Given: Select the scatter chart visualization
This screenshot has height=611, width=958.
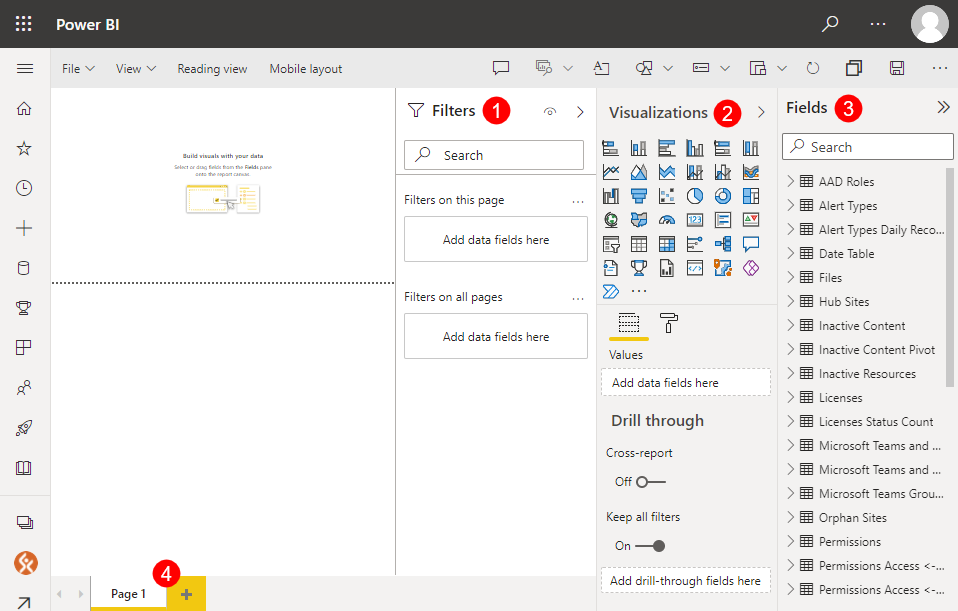Looking at the screenshot, I should coord(667,196).
